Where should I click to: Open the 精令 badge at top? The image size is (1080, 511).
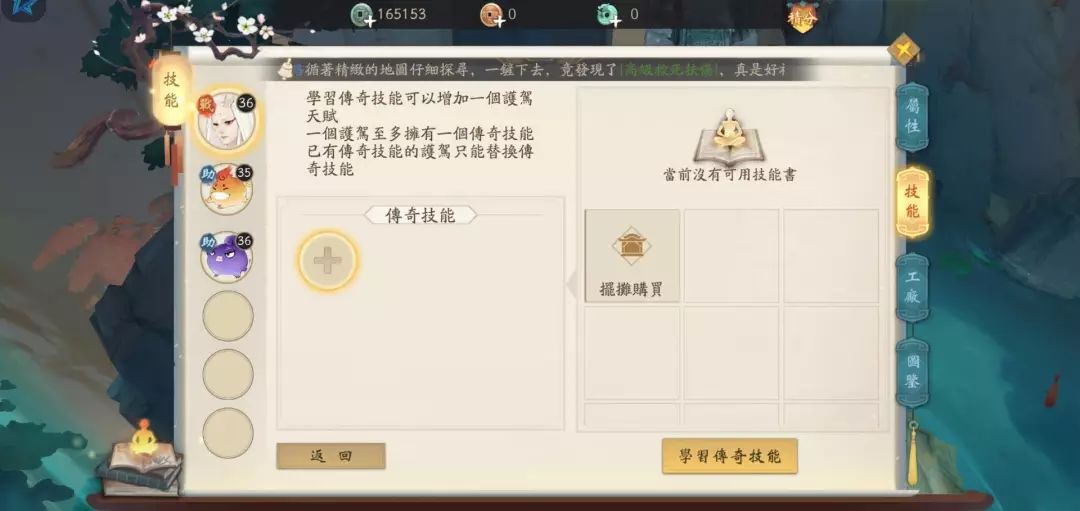[x=802, y=17]
